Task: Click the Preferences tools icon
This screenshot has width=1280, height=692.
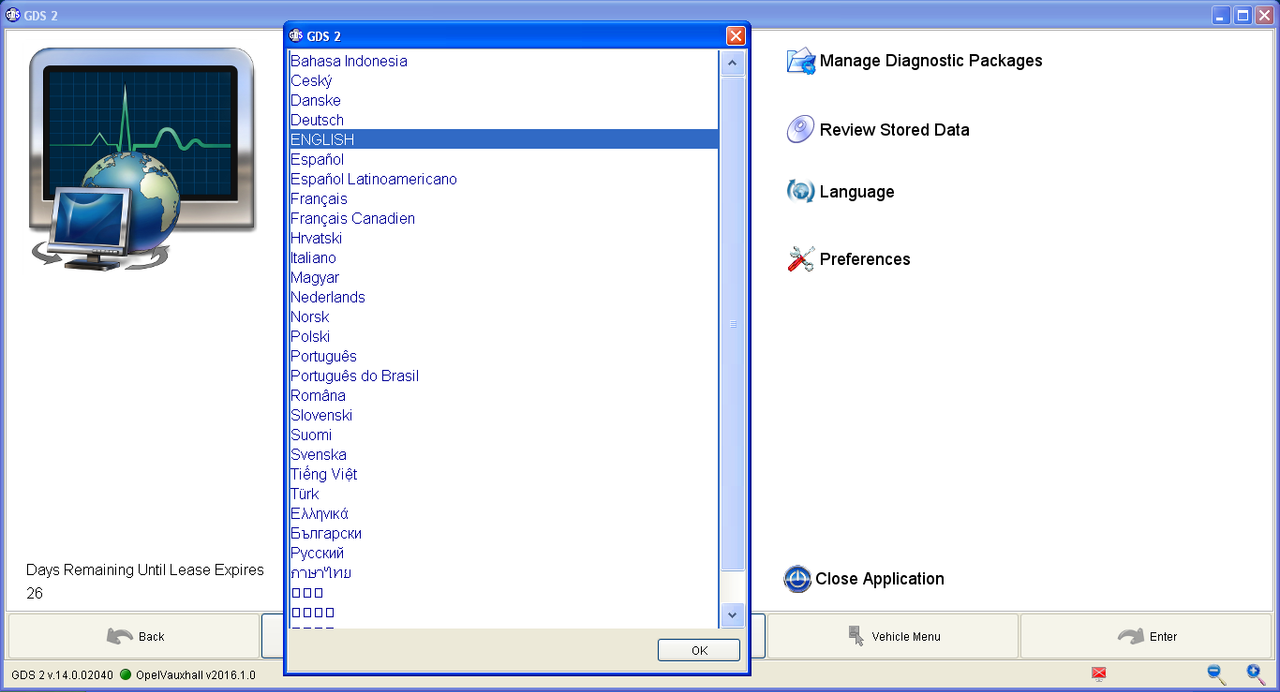Action: point(801,259)
